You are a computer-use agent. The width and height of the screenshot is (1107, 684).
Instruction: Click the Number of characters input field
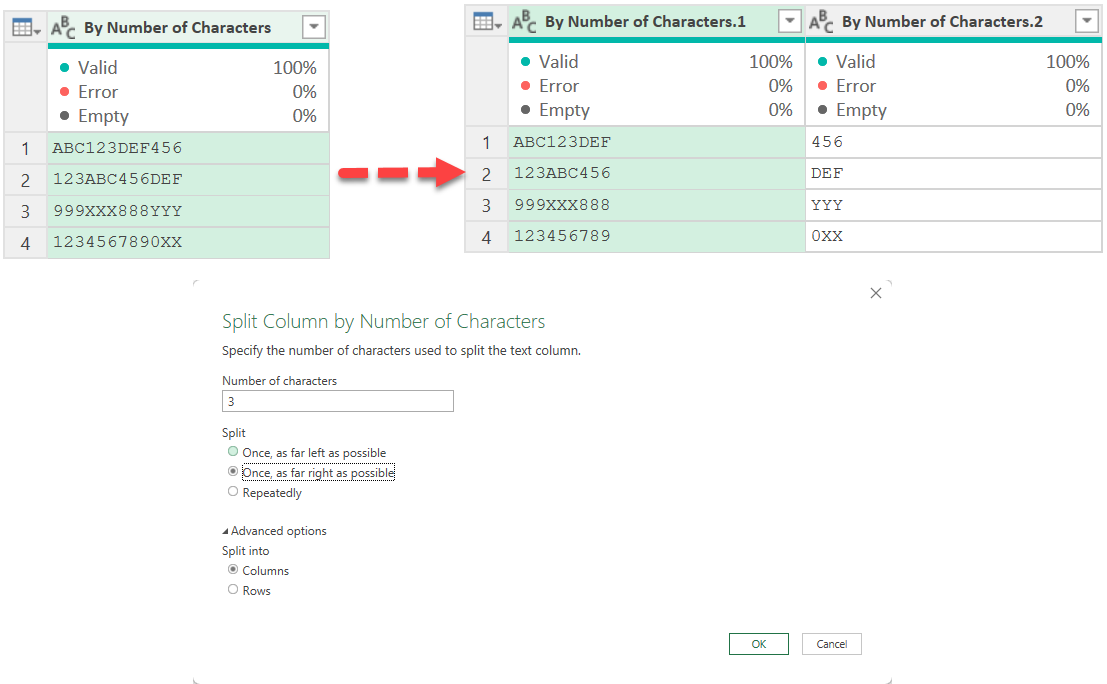pos(337,401)
